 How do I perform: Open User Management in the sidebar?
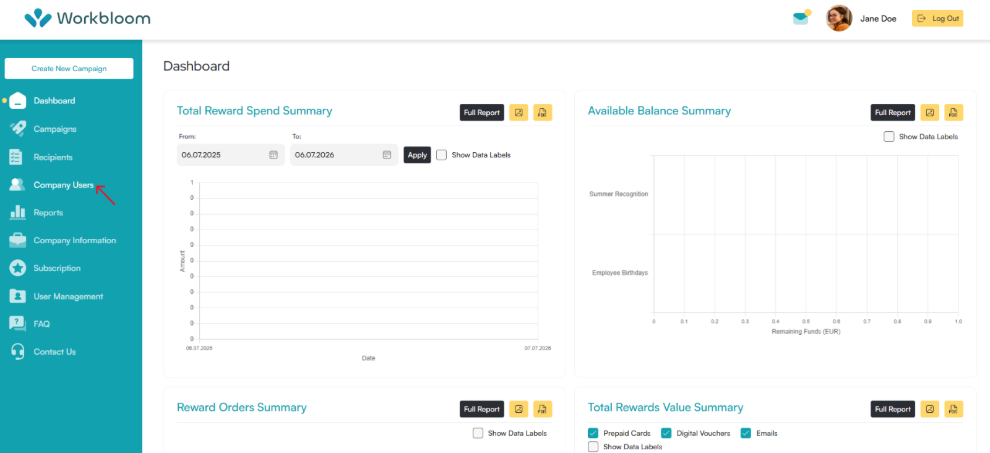pos(68,296)
